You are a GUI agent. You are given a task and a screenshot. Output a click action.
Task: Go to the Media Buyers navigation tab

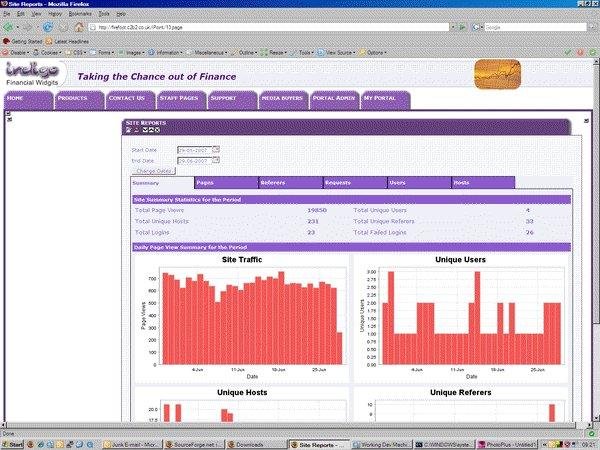(x=284, y=100)
